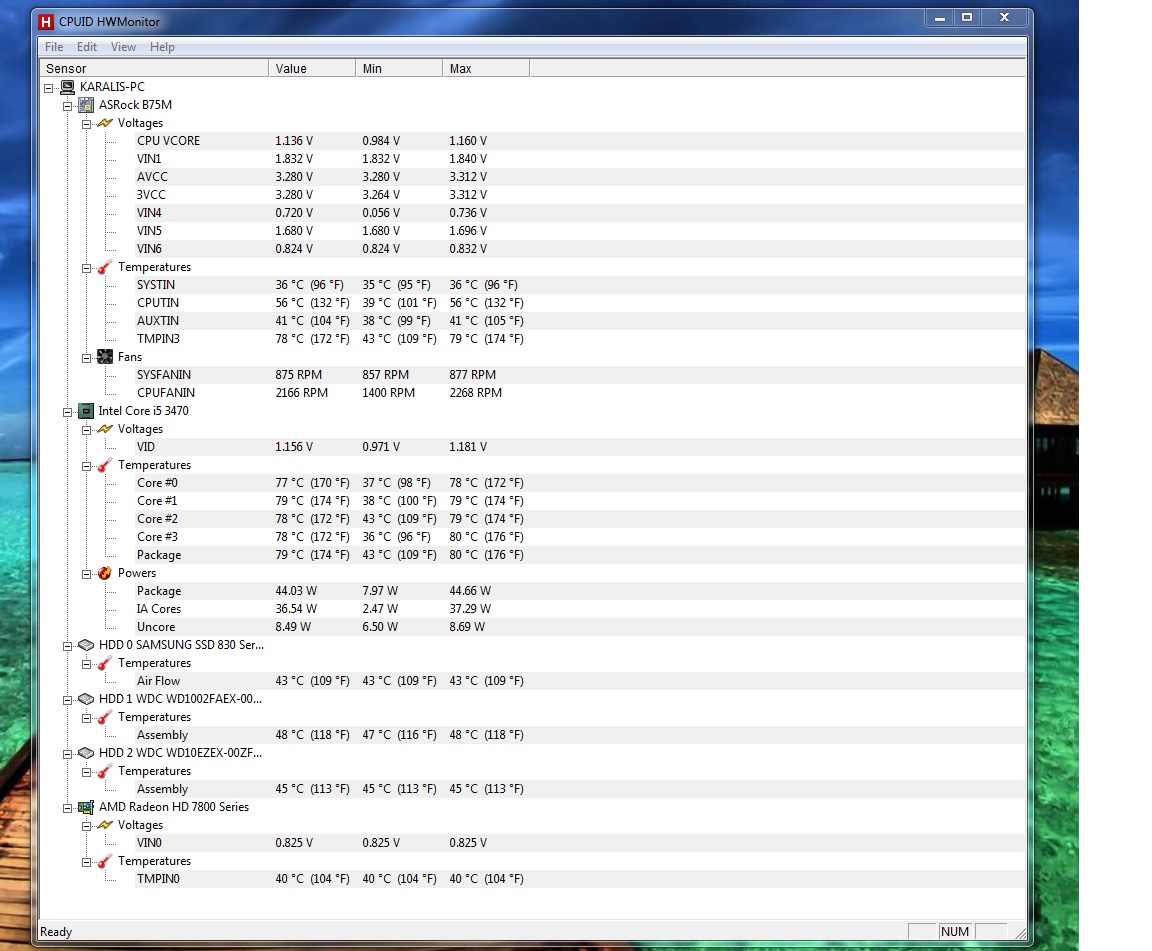1152x951 pixels.
Task: Collapse the AMD Radeon HD 7800 Series node
Action: point(68,808)
